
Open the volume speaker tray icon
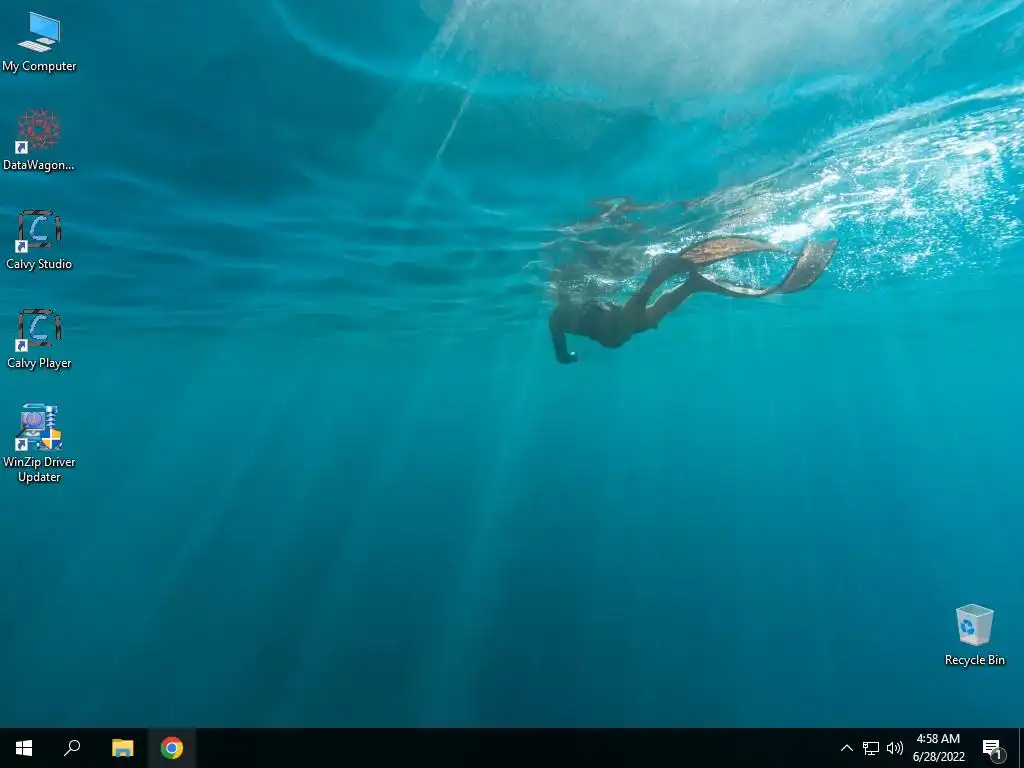tap(895, 748)
